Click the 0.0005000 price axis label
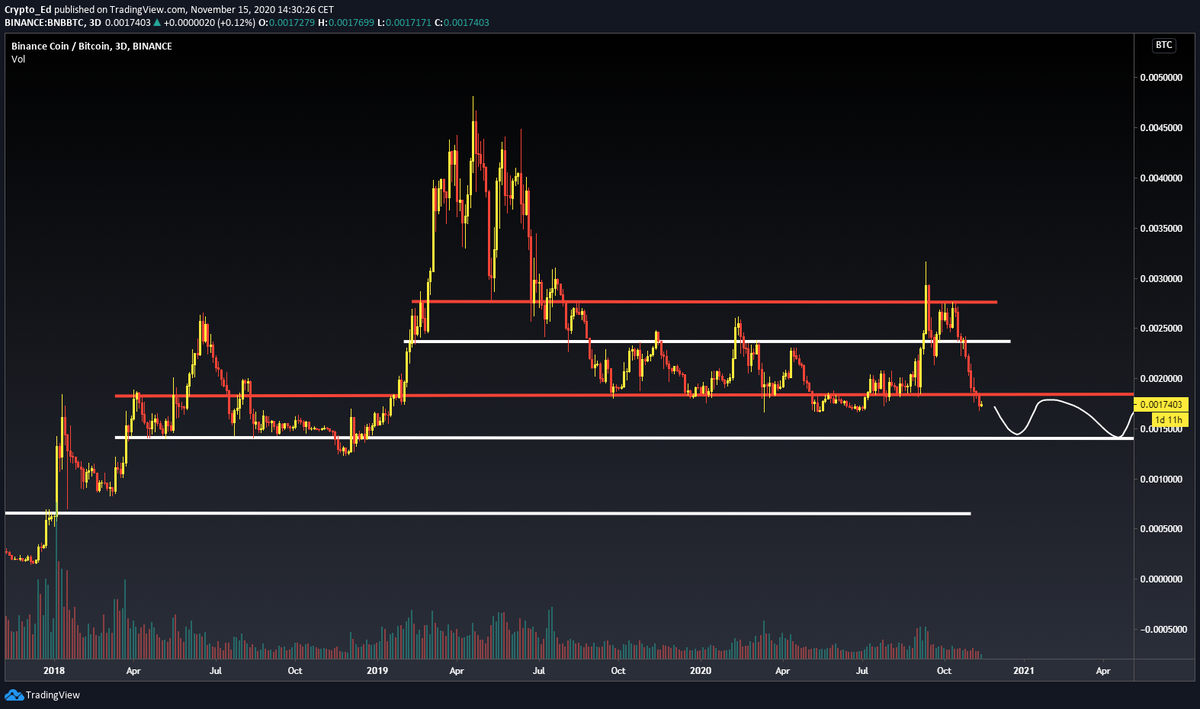1200x709 pixels. 1163,530
